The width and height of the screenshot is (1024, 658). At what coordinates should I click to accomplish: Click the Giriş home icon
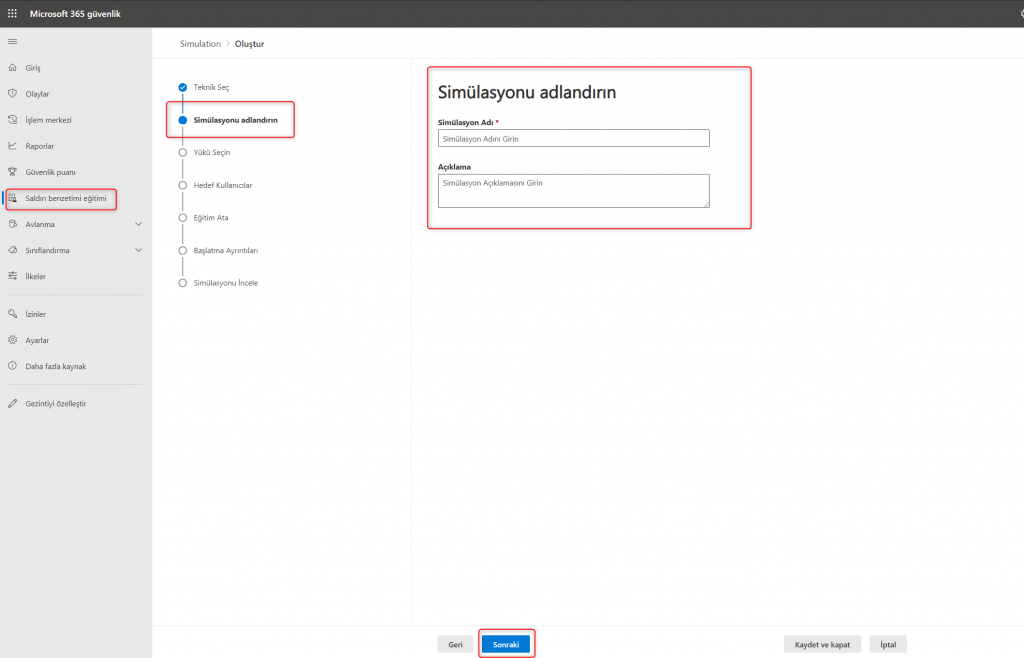[x=13, y=68]
